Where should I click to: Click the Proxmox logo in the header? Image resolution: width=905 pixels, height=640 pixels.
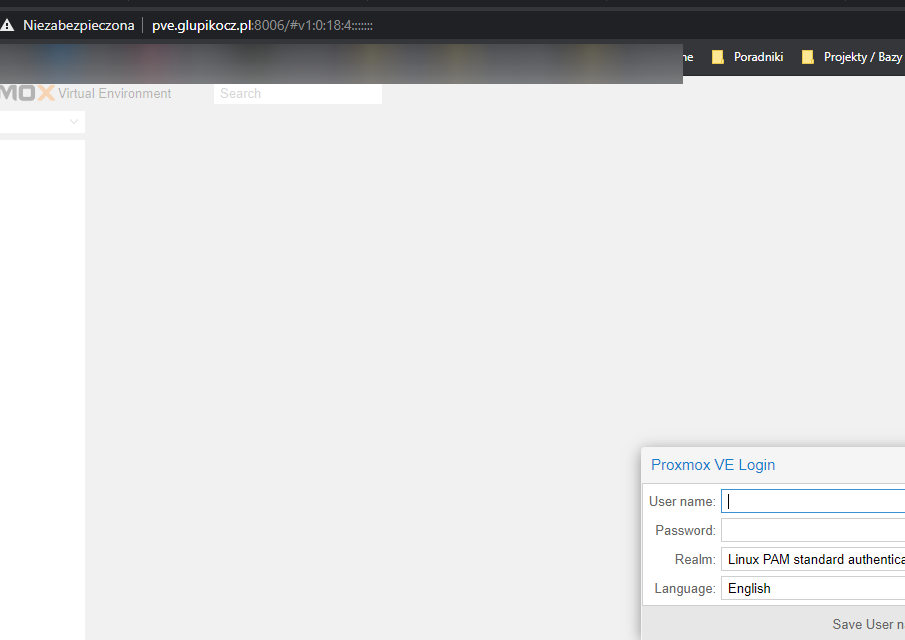point(27,93)
